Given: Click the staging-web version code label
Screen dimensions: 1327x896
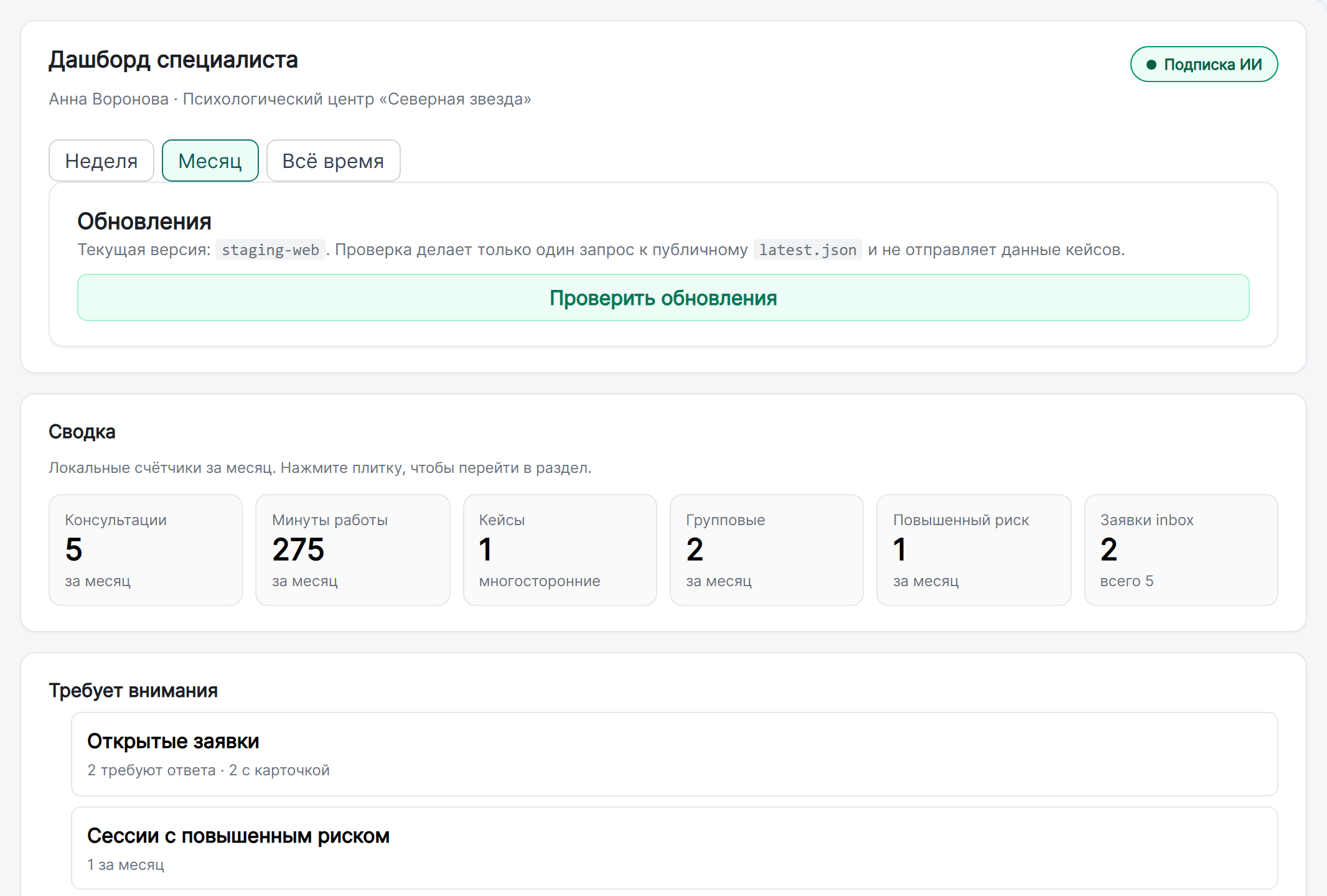Looking at the screenshot, I should 270,250.
